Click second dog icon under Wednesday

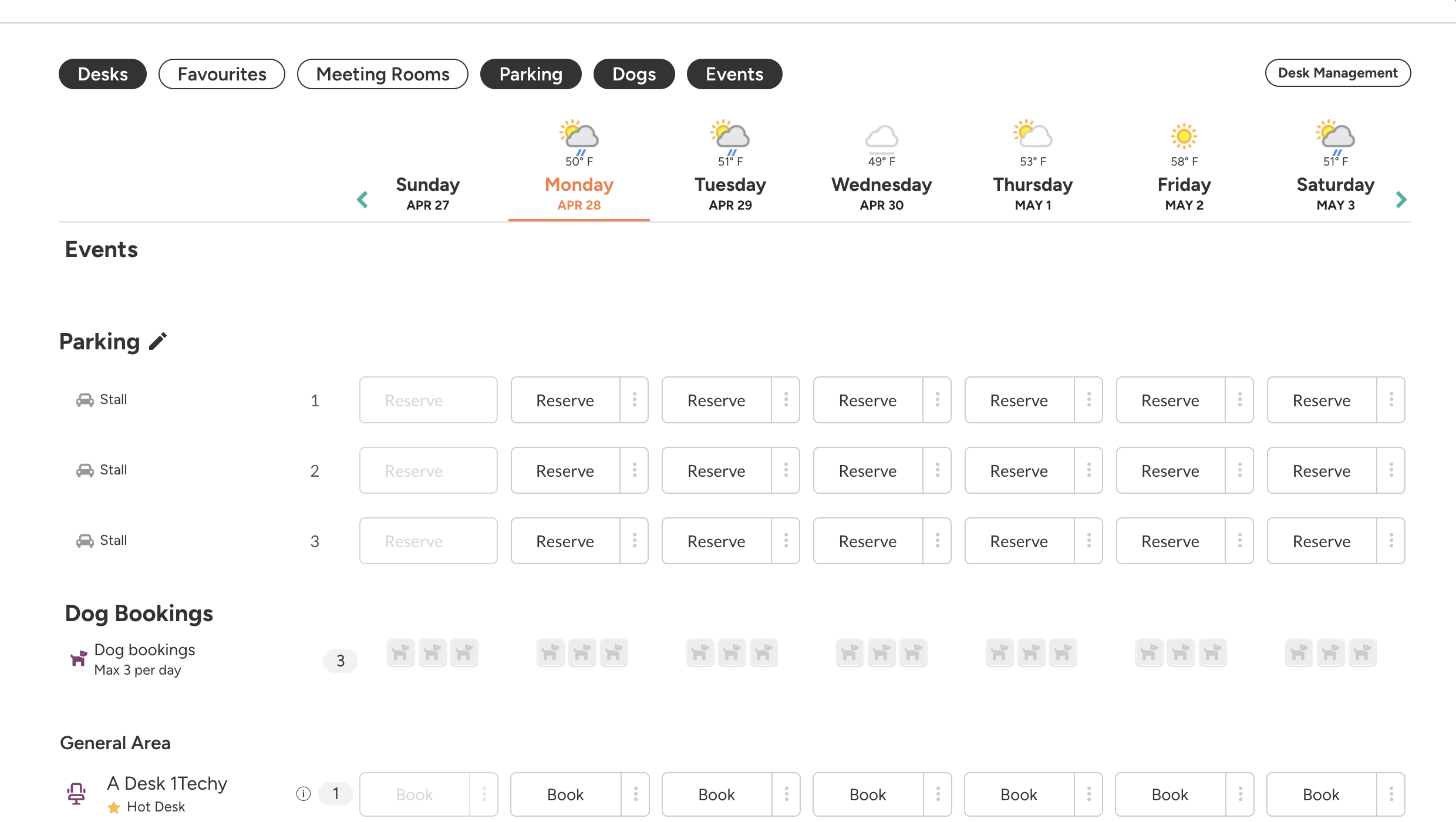[x=881, y=652]
